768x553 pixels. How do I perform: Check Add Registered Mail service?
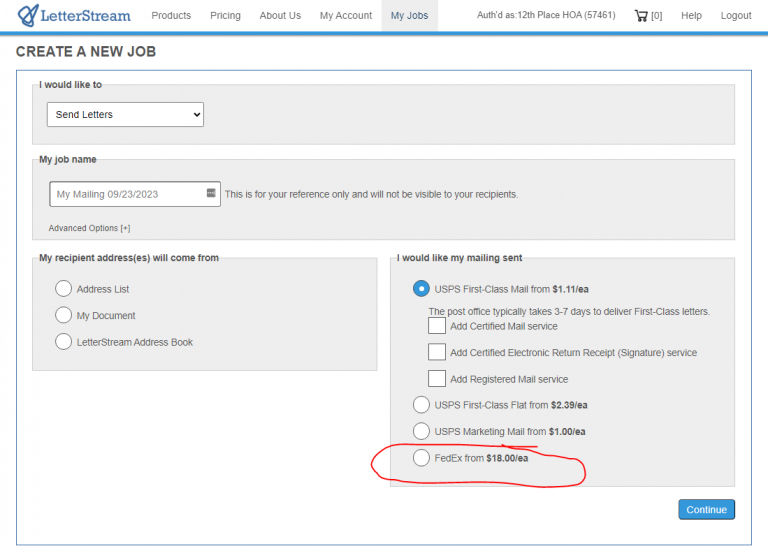click(x=437, y=379)
